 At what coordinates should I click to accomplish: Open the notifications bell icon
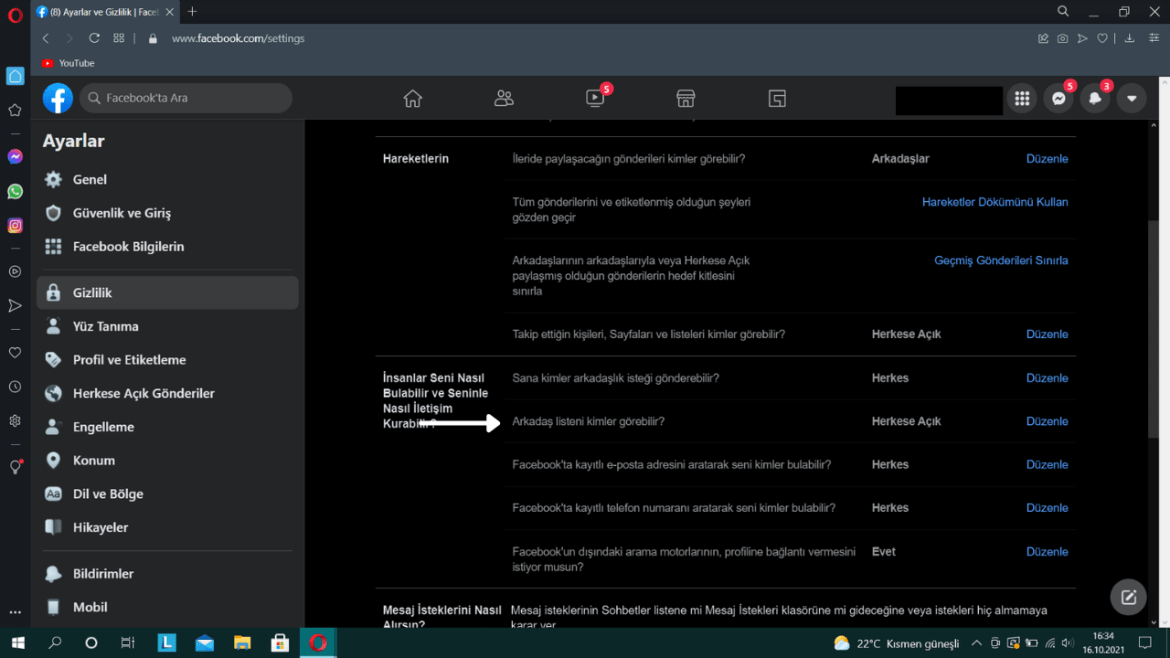click(x=1095, y=98)
